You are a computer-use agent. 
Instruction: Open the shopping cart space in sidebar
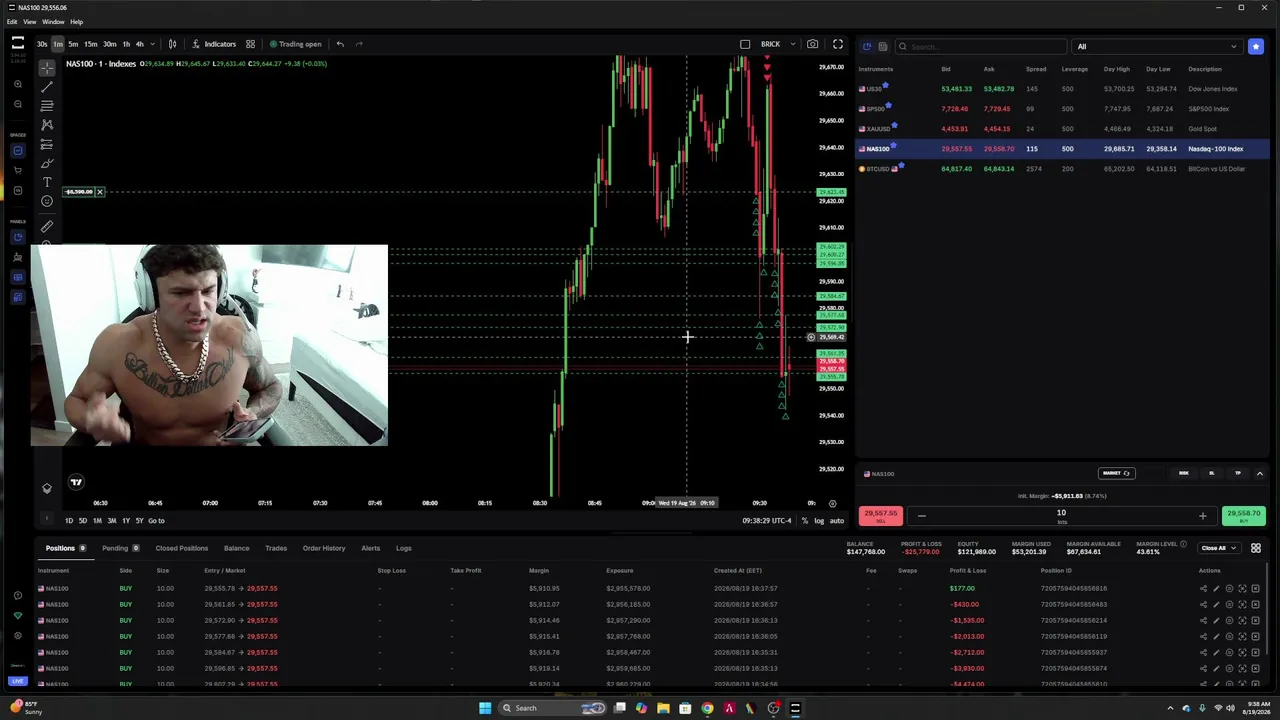click(18, 170)
